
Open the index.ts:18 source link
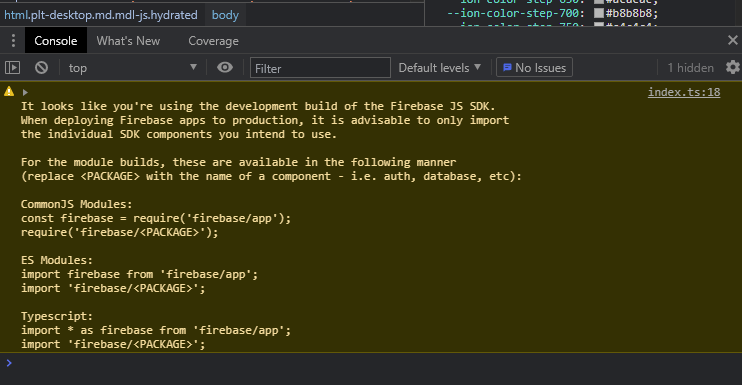[x=684, y=92]
